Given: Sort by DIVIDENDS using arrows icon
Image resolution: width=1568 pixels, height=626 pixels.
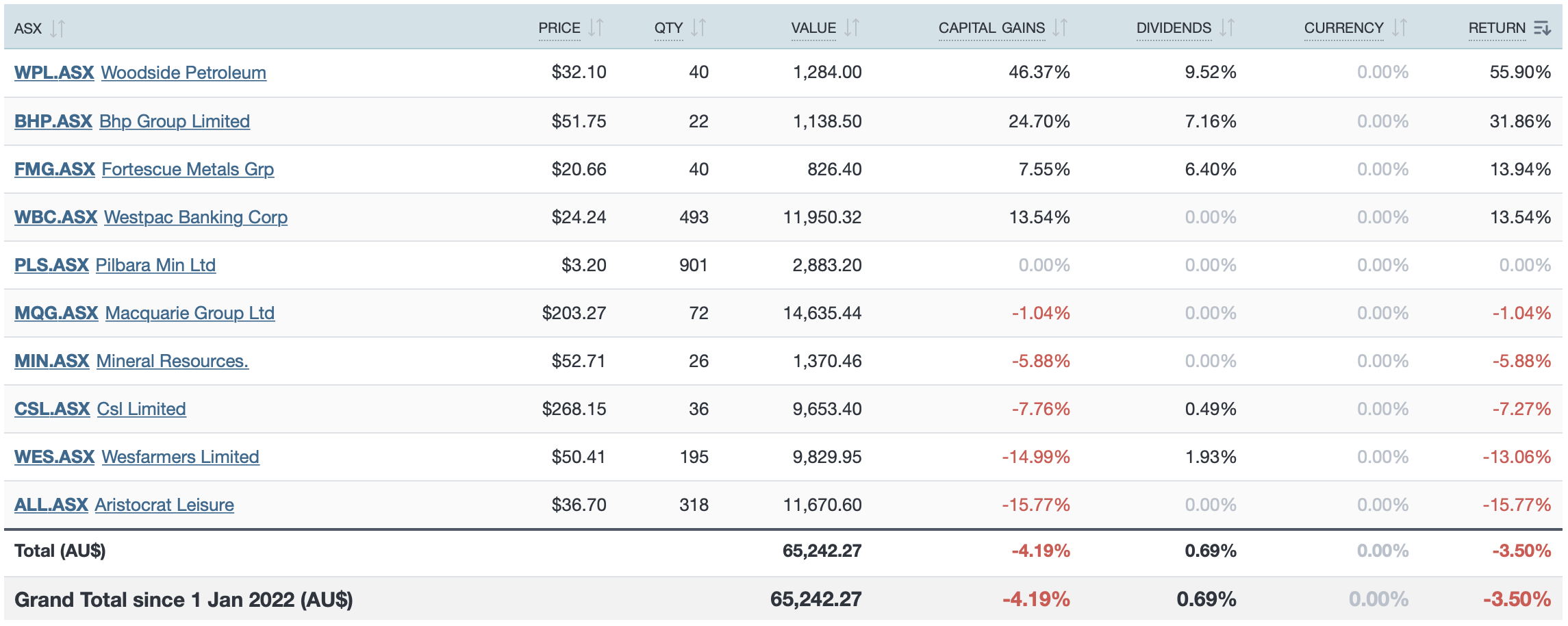Looking at the screenshot, I should click(1226, 28).
